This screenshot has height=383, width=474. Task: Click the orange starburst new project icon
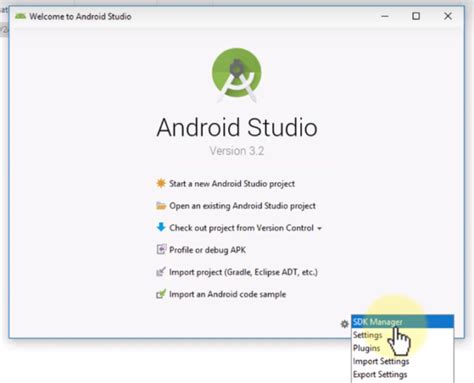tap(161, 183)
